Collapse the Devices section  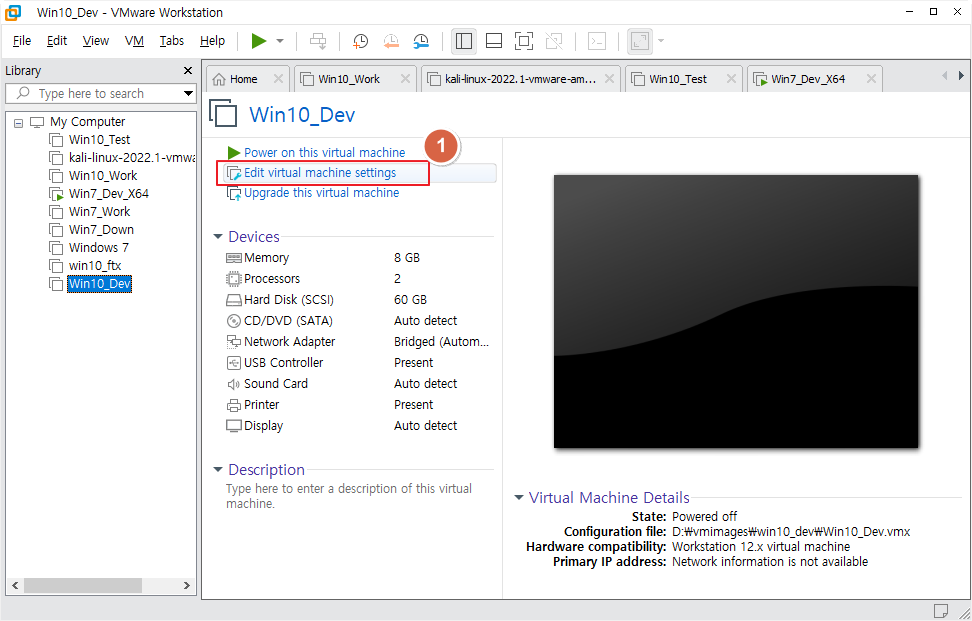coord(218,236)
